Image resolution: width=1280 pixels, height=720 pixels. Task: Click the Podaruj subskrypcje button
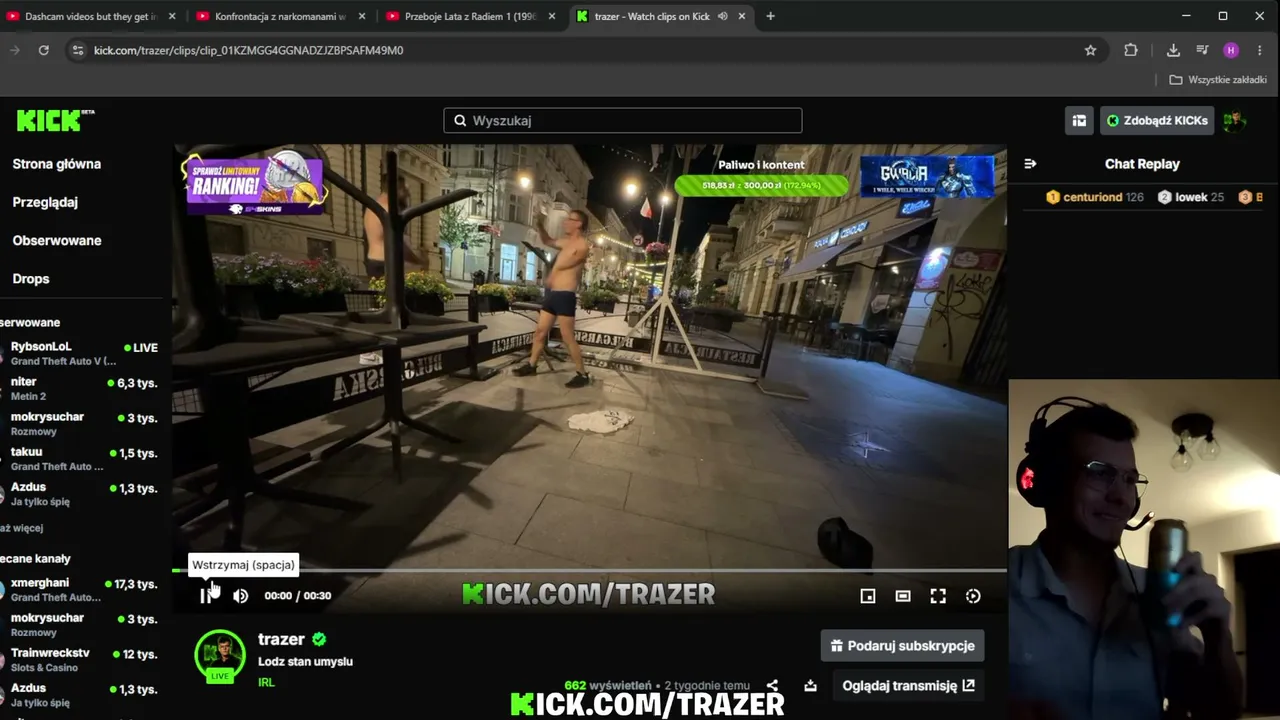pos(903,646)
